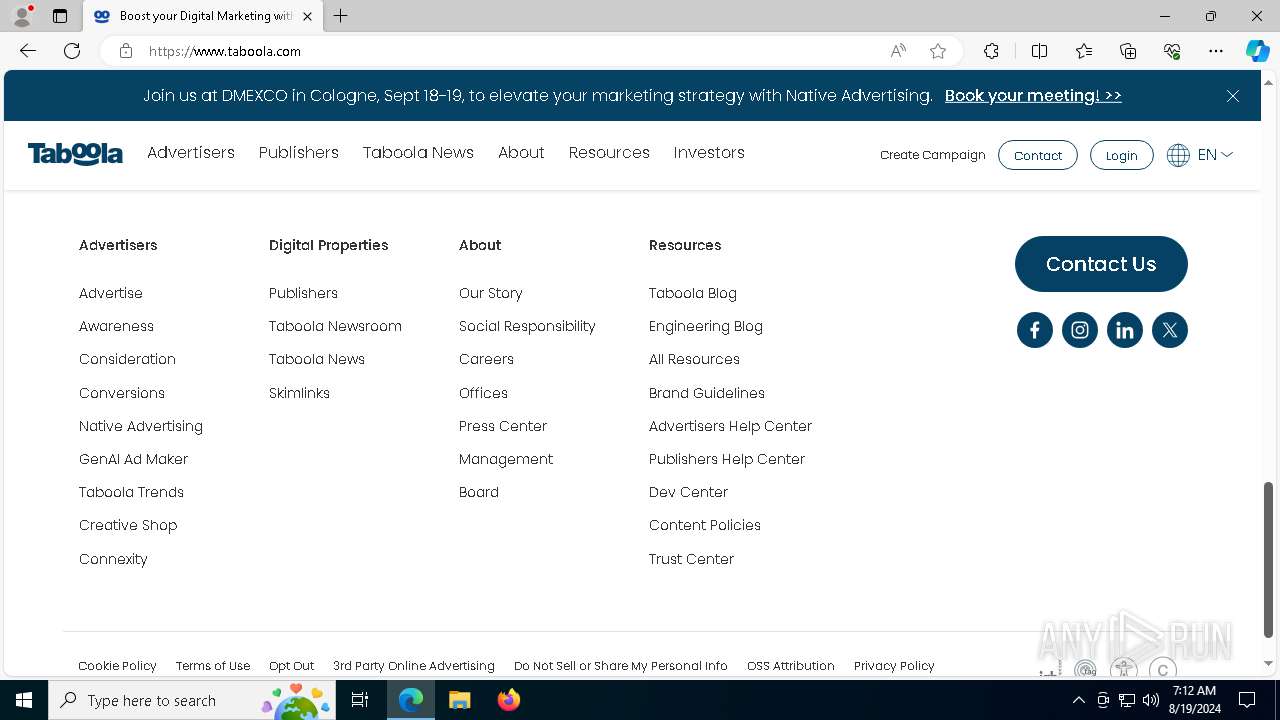Refresh the current page
The width and height of the screenshot is (1280, 720).
[72, 51]
